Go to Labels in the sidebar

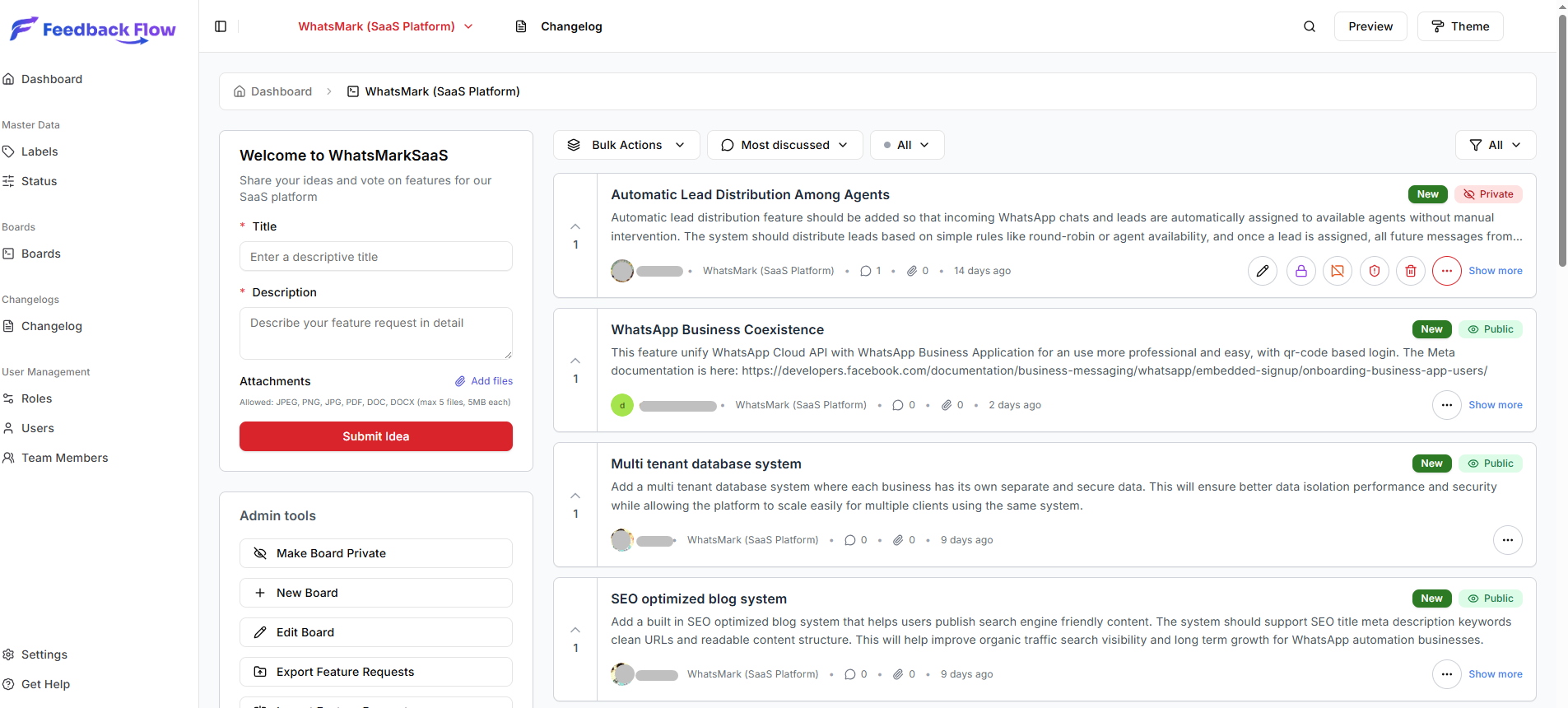click(40, 151)
